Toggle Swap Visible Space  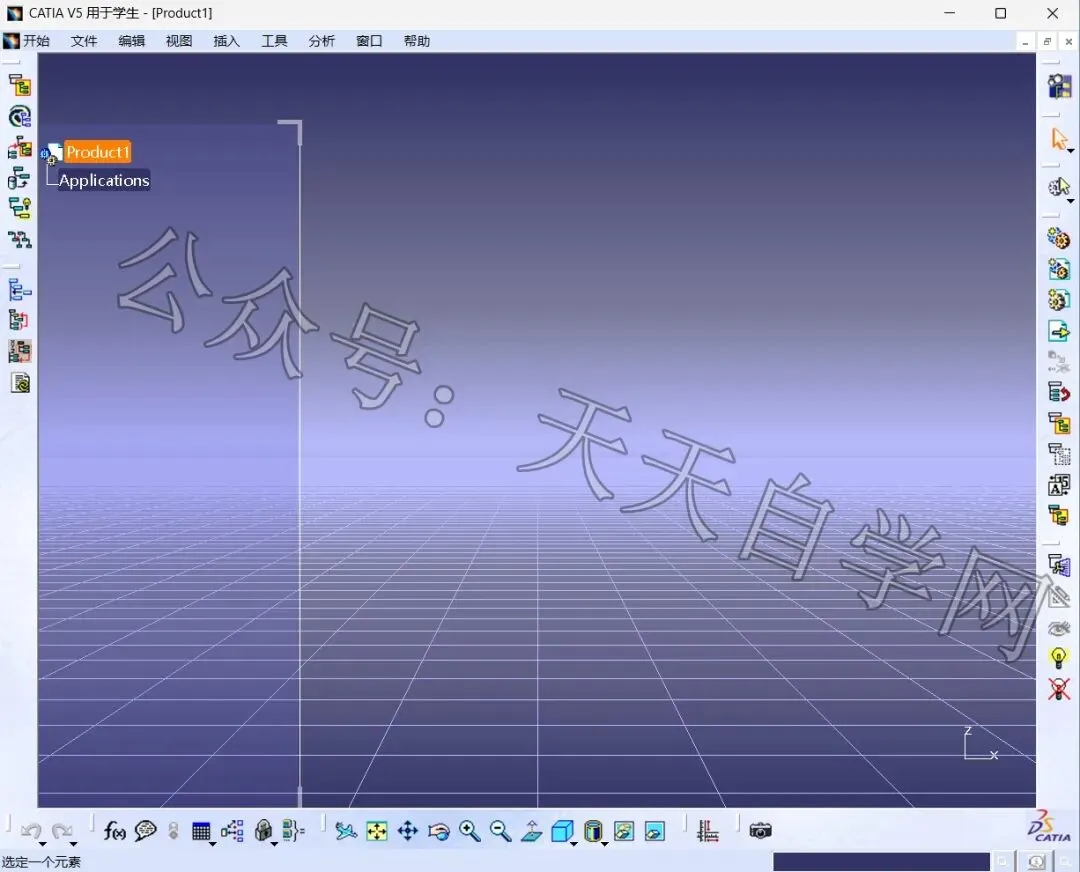tap(655, 831)
